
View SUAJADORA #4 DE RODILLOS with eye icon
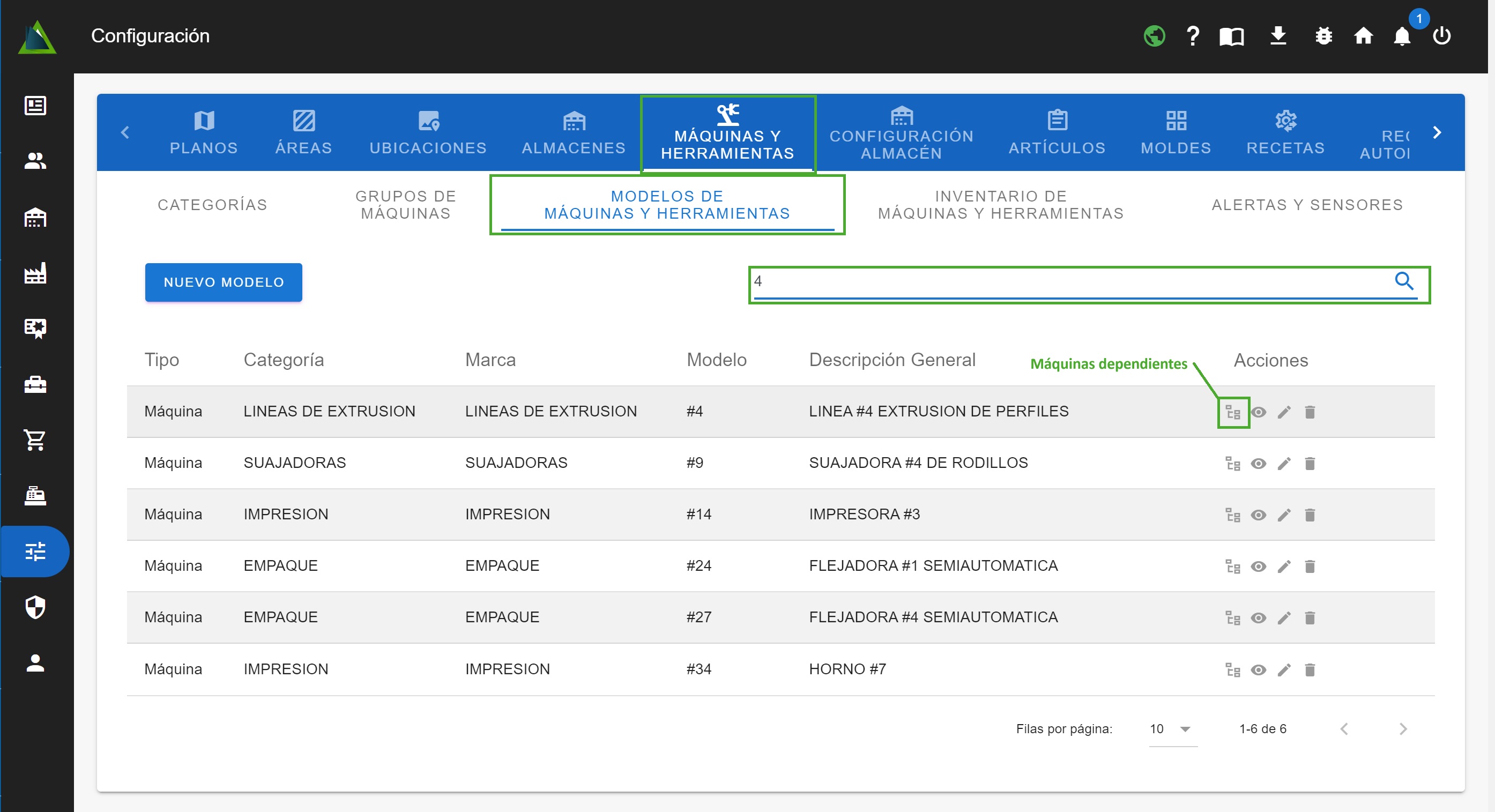pos(1258,464)
